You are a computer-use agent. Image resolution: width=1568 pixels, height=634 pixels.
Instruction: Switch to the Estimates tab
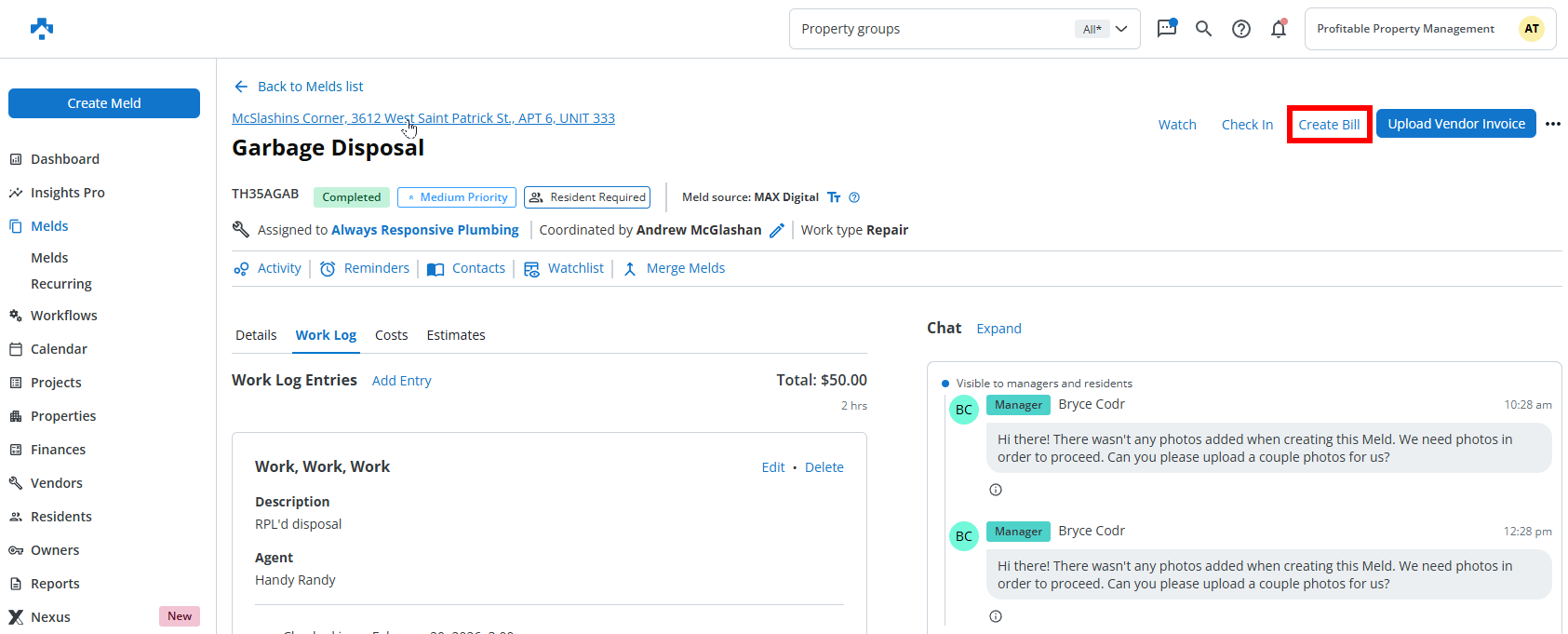click(x=455, y=335)
